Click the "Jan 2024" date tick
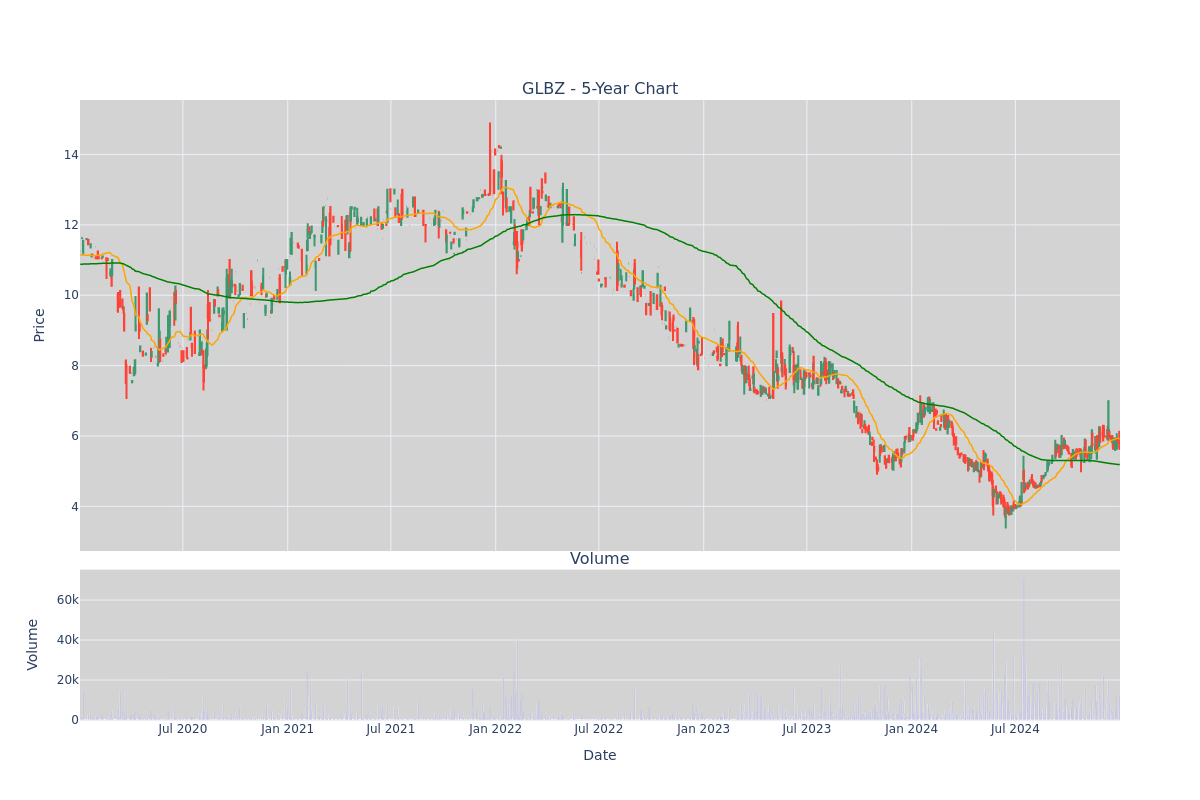Screen dimensions: 1200x800 point(912,729)
